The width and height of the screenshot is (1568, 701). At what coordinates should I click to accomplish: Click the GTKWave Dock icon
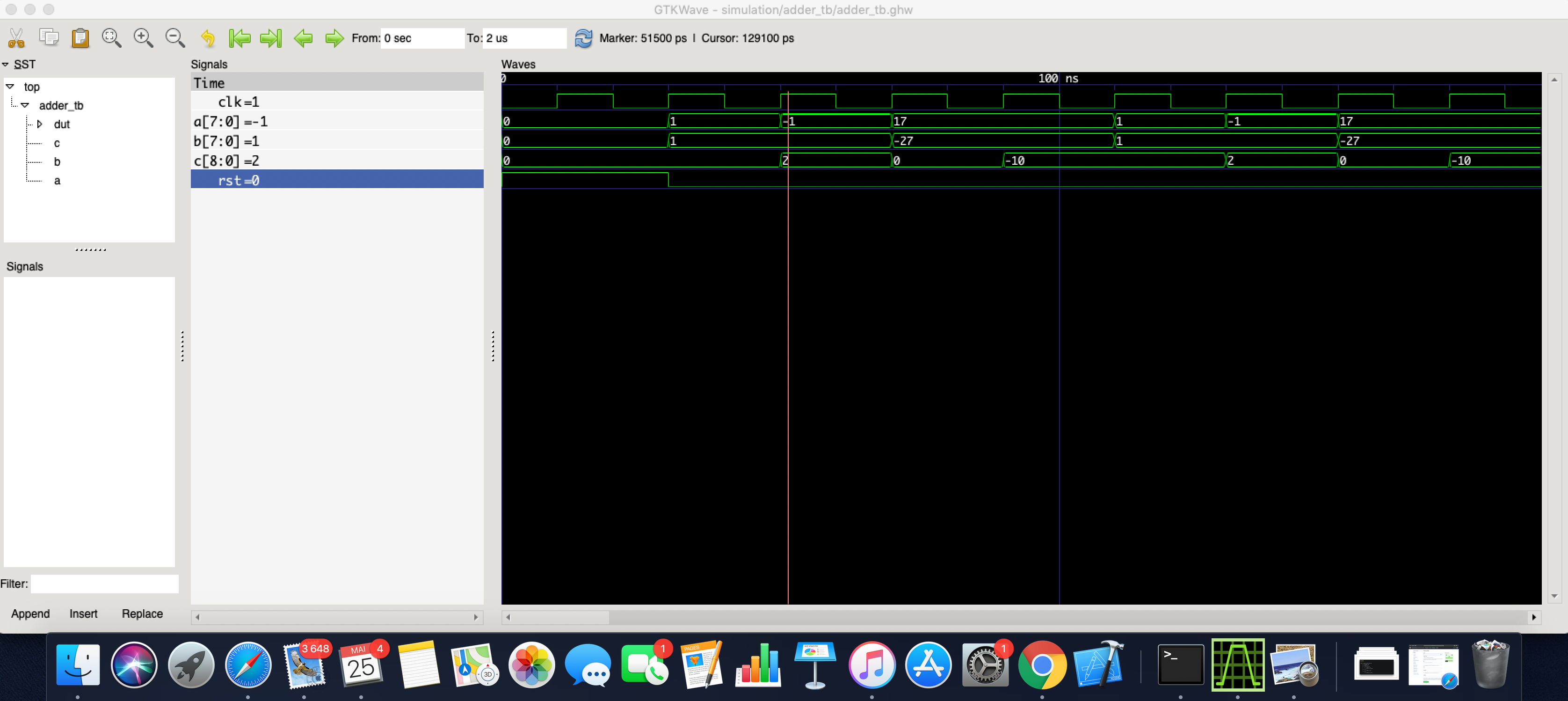tap(1237, 664)
